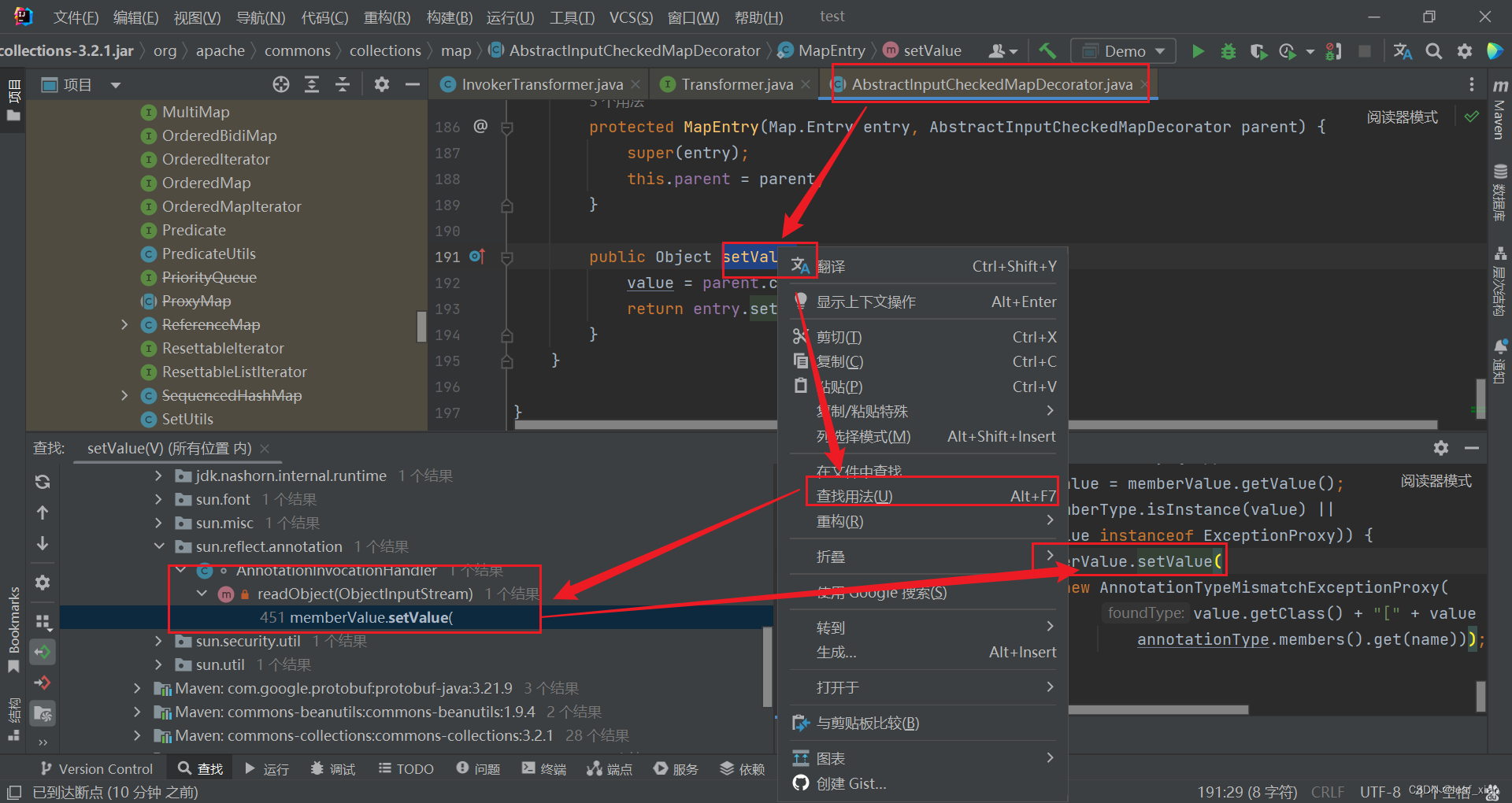Switch to Transformer.java tab
The width and height of the screenshot is (1512, 803).
tap(737, 84)
